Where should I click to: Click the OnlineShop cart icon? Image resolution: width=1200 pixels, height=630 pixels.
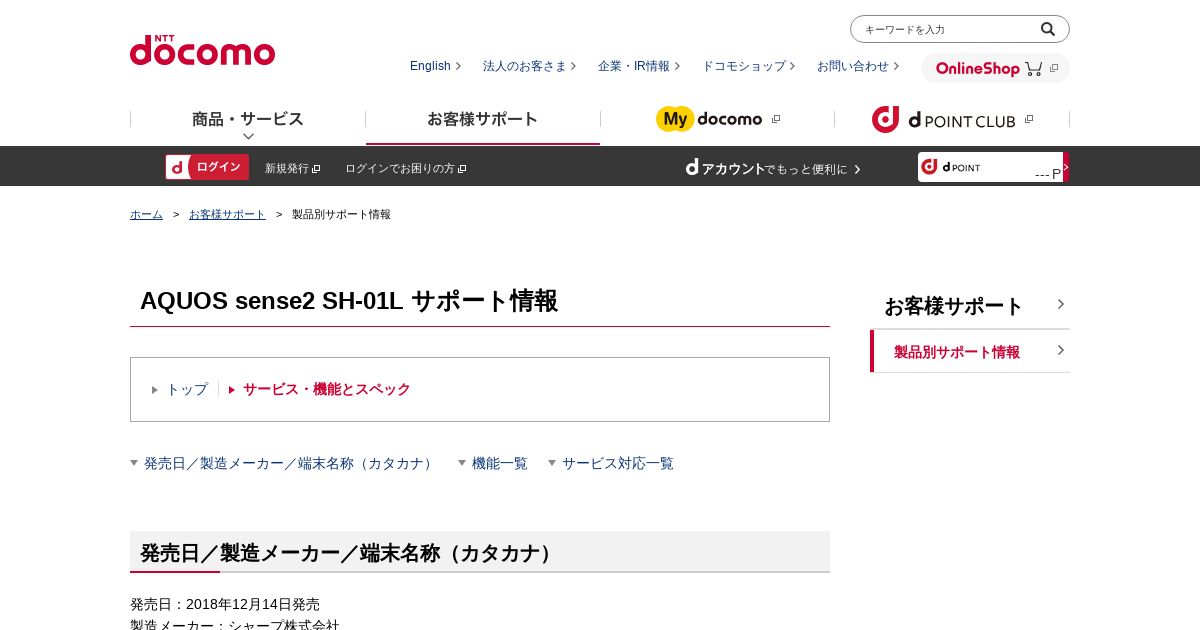1033,69
